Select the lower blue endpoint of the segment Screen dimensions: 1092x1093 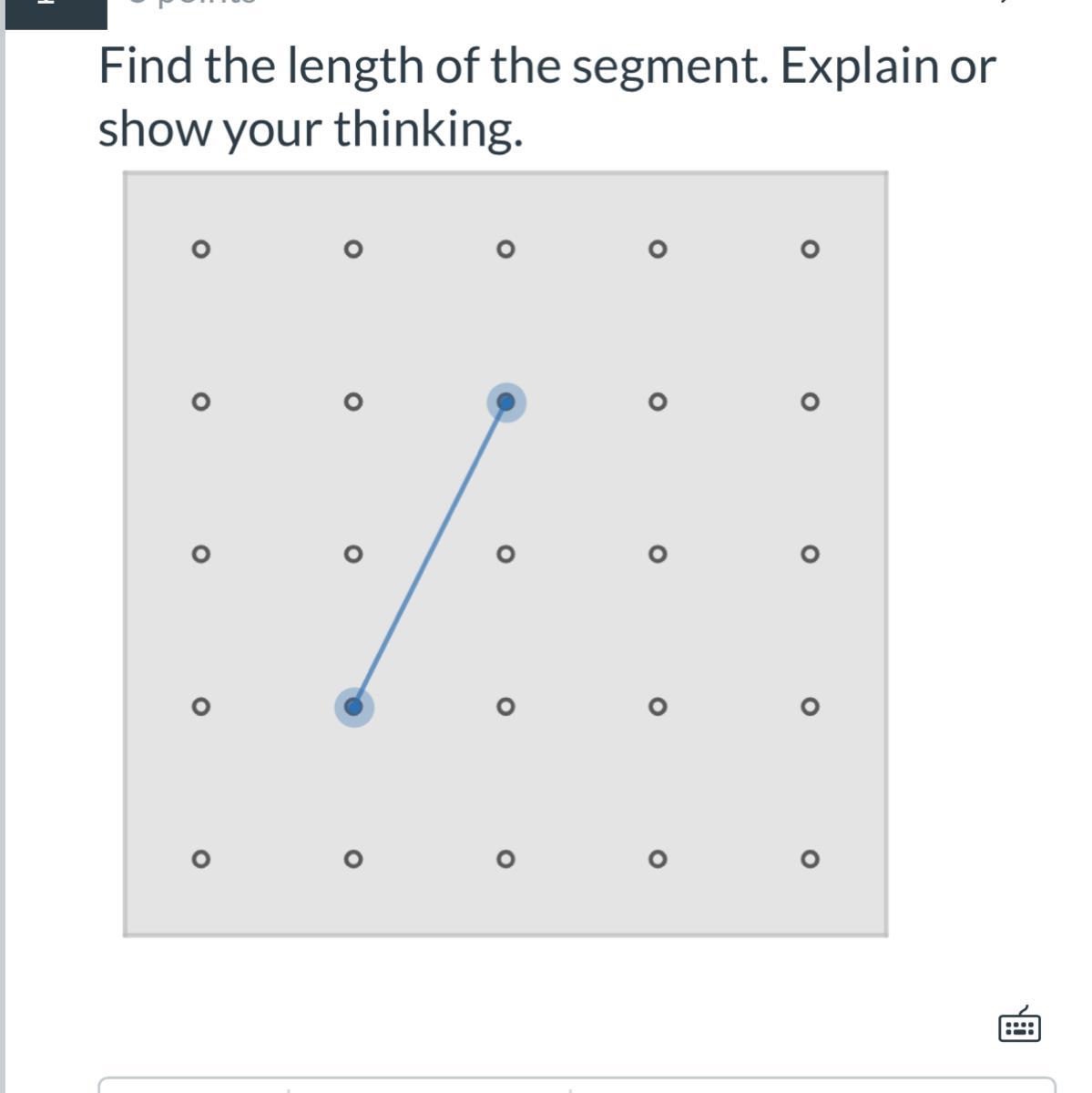coord(354,707)
